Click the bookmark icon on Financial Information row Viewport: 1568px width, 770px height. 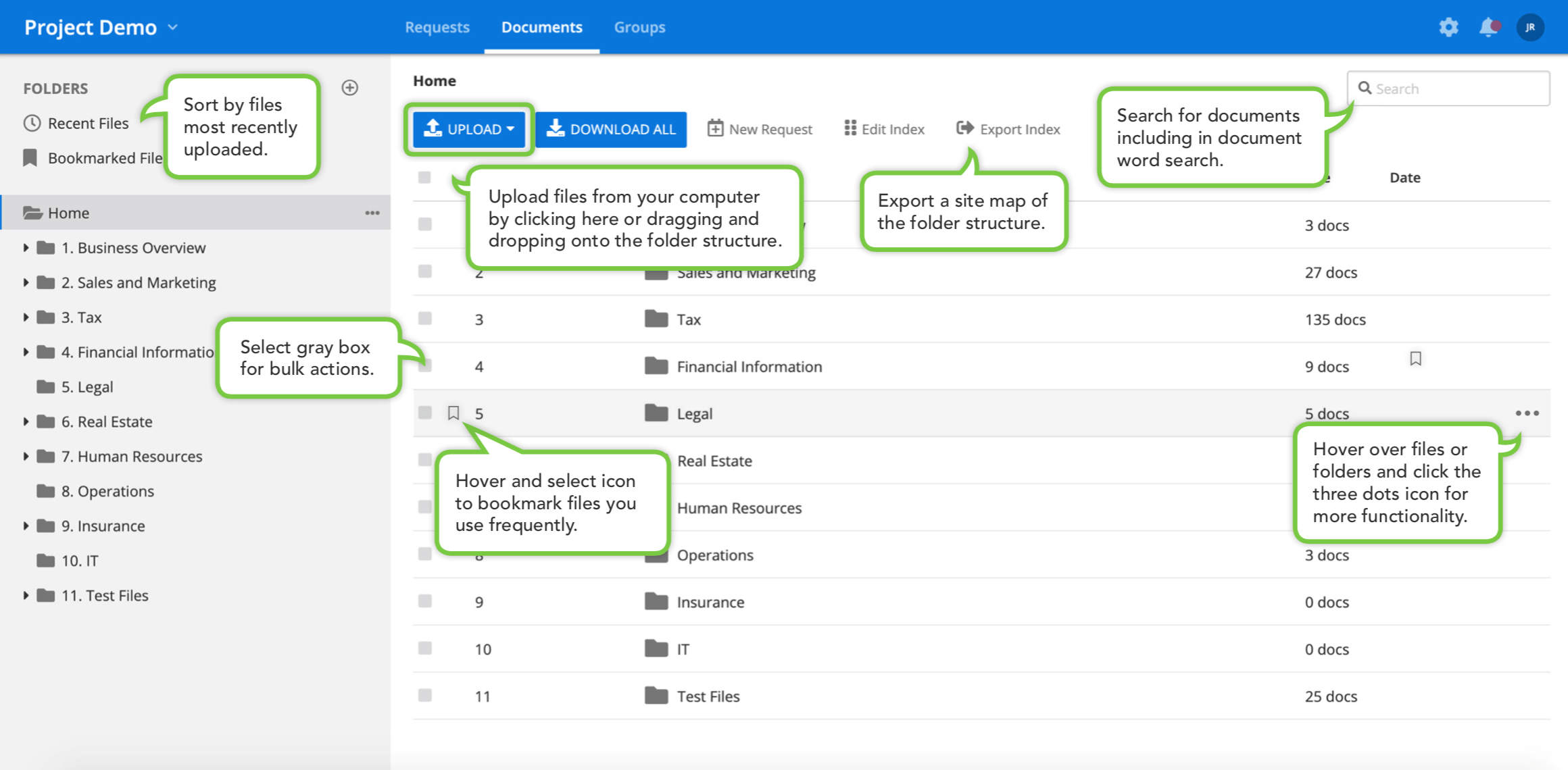1416,359
